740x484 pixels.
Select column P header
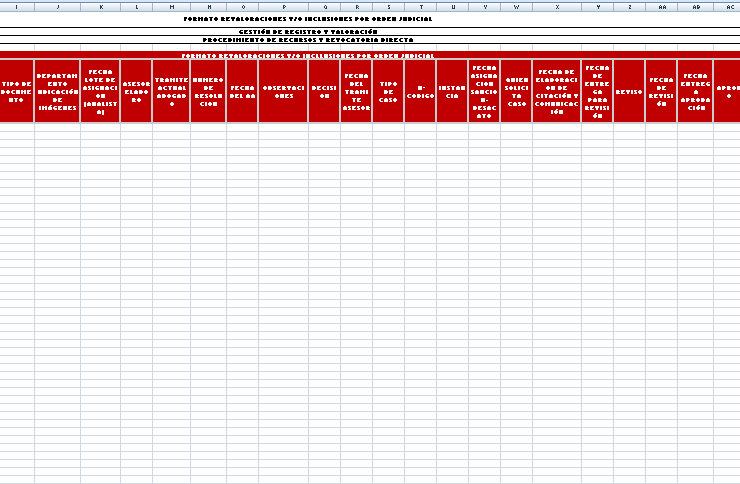coord(284,7)
